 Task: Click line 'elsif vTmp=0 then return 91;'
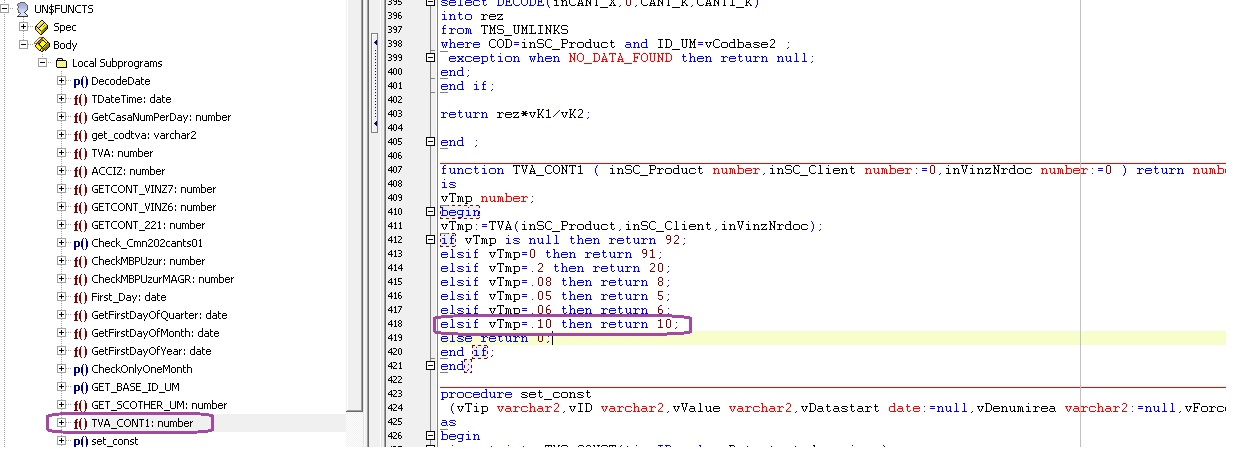(552, 254)
